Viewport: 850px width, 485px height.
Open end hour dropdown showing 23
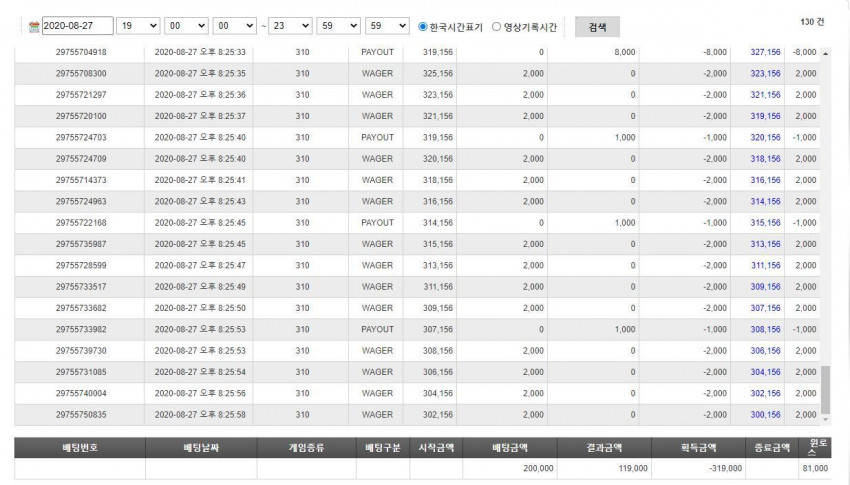290,25
